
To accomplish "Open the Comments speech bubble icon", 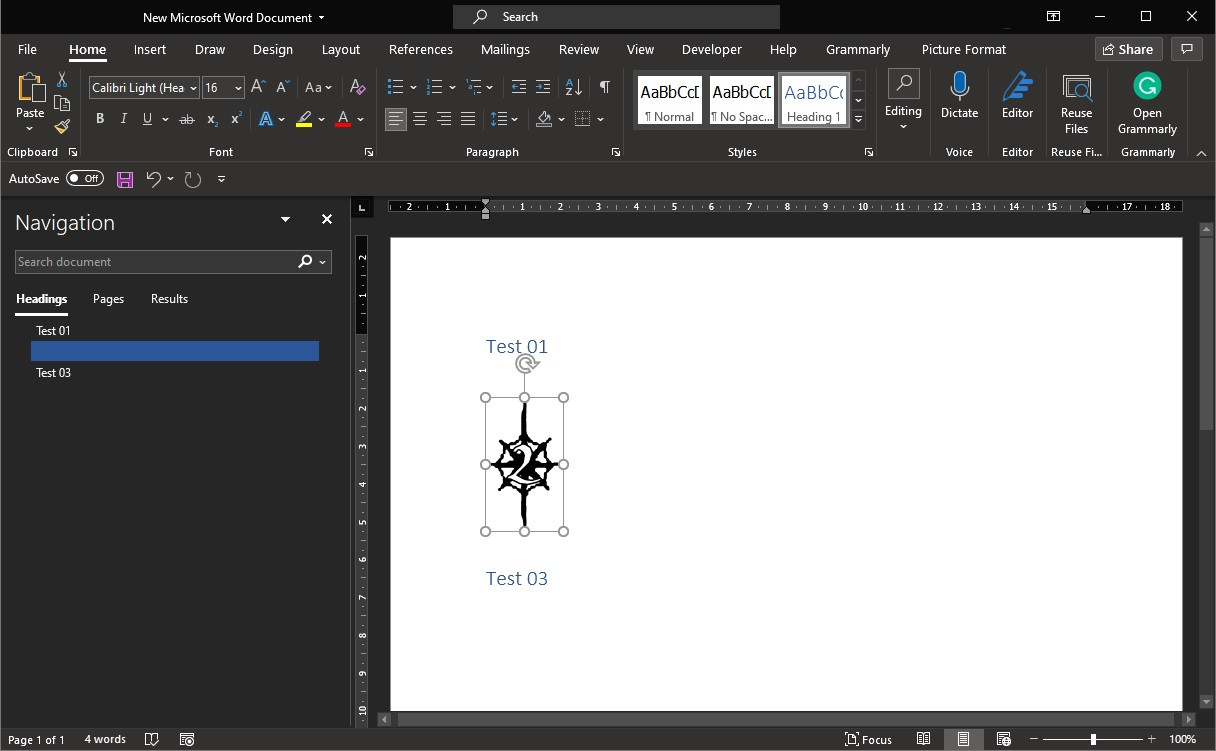I will coord(1186,49).
